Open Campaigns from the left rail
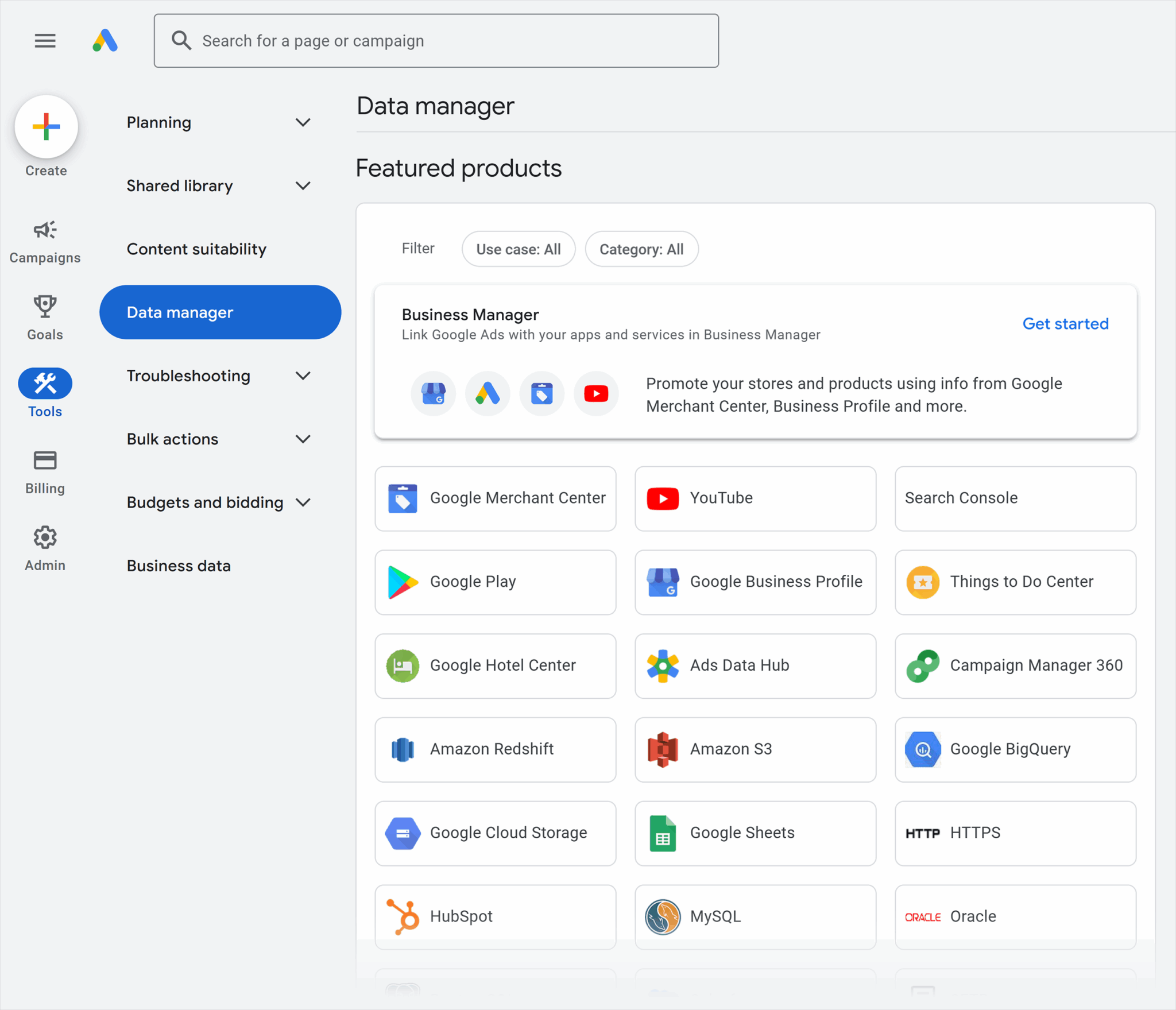The height and width of the screenshot is (1010, 1176). tap(45, 242)
